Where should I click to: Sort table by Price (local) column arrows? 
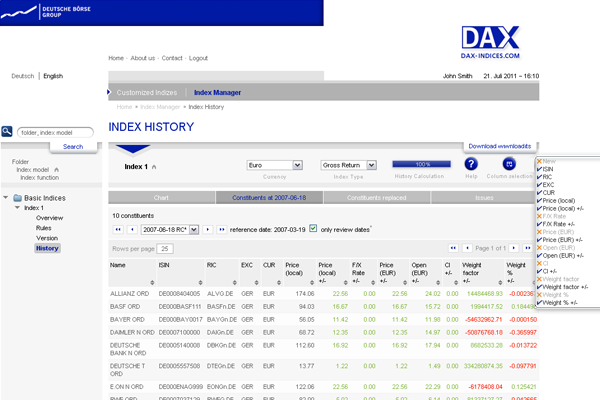312,282
